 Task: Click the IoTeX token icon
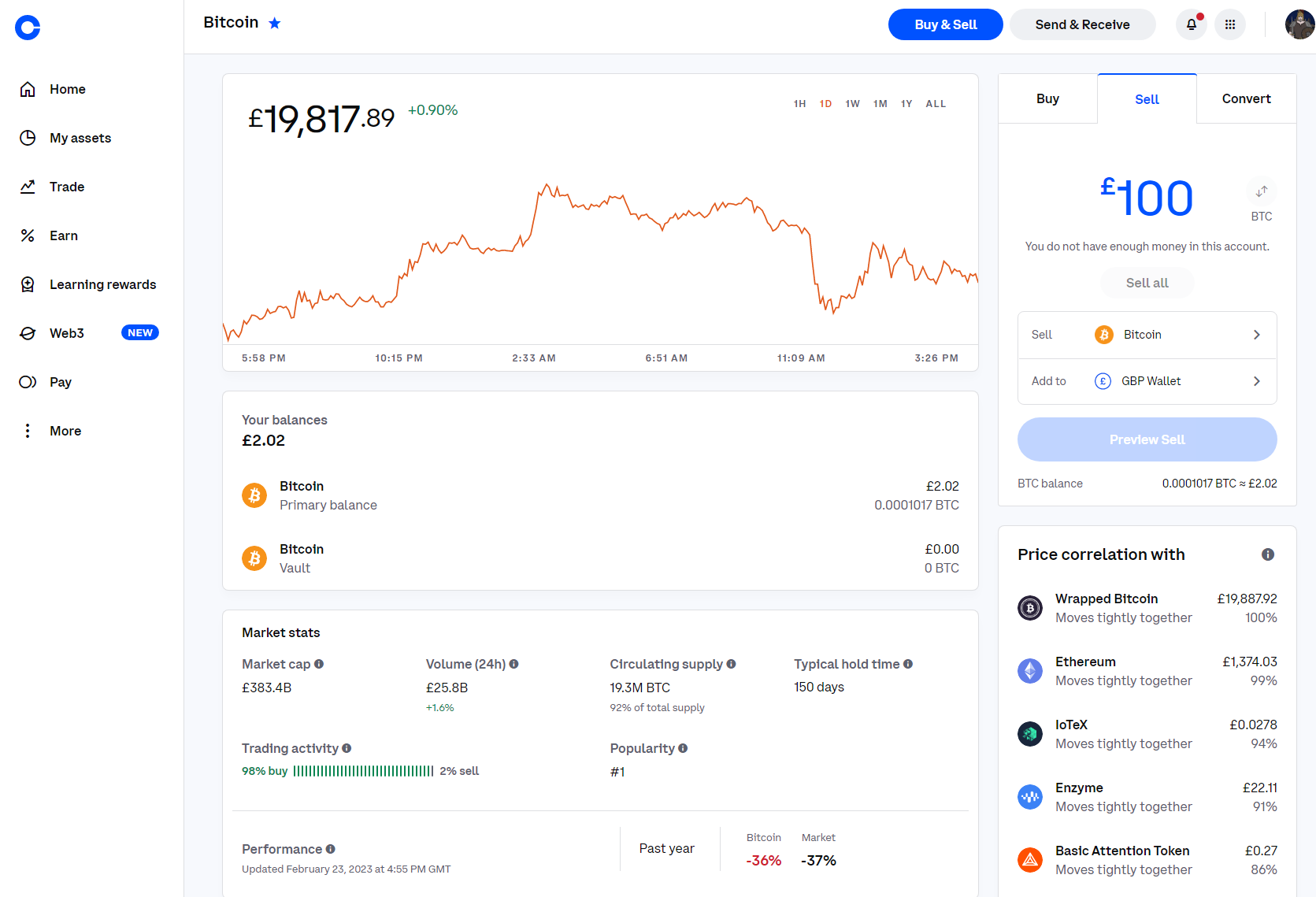point(1030,734)
